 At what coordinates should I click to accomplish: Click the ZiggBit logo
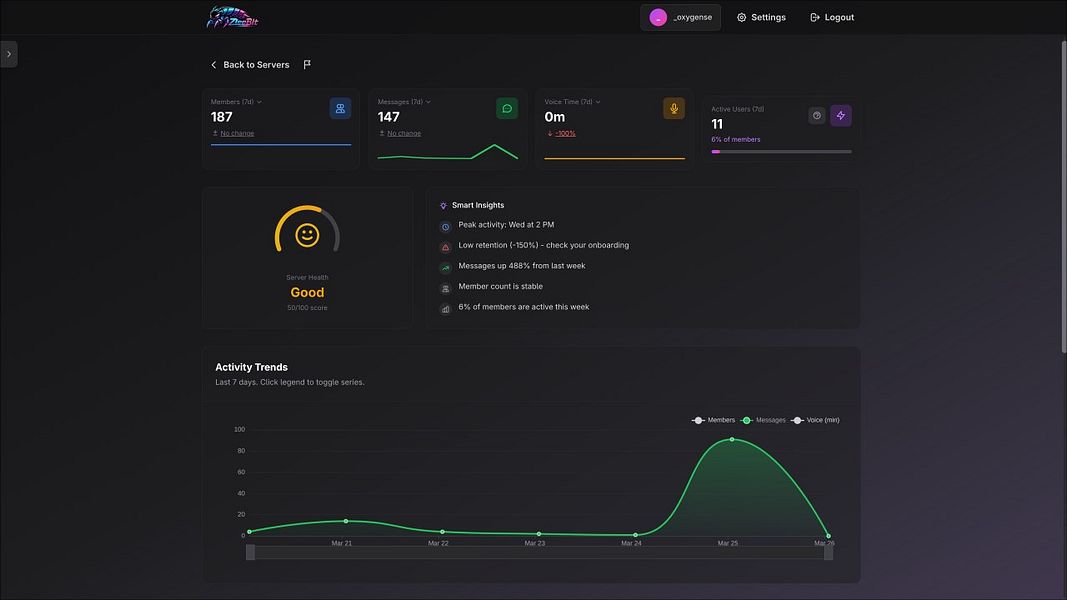click(x=233, y=17)
